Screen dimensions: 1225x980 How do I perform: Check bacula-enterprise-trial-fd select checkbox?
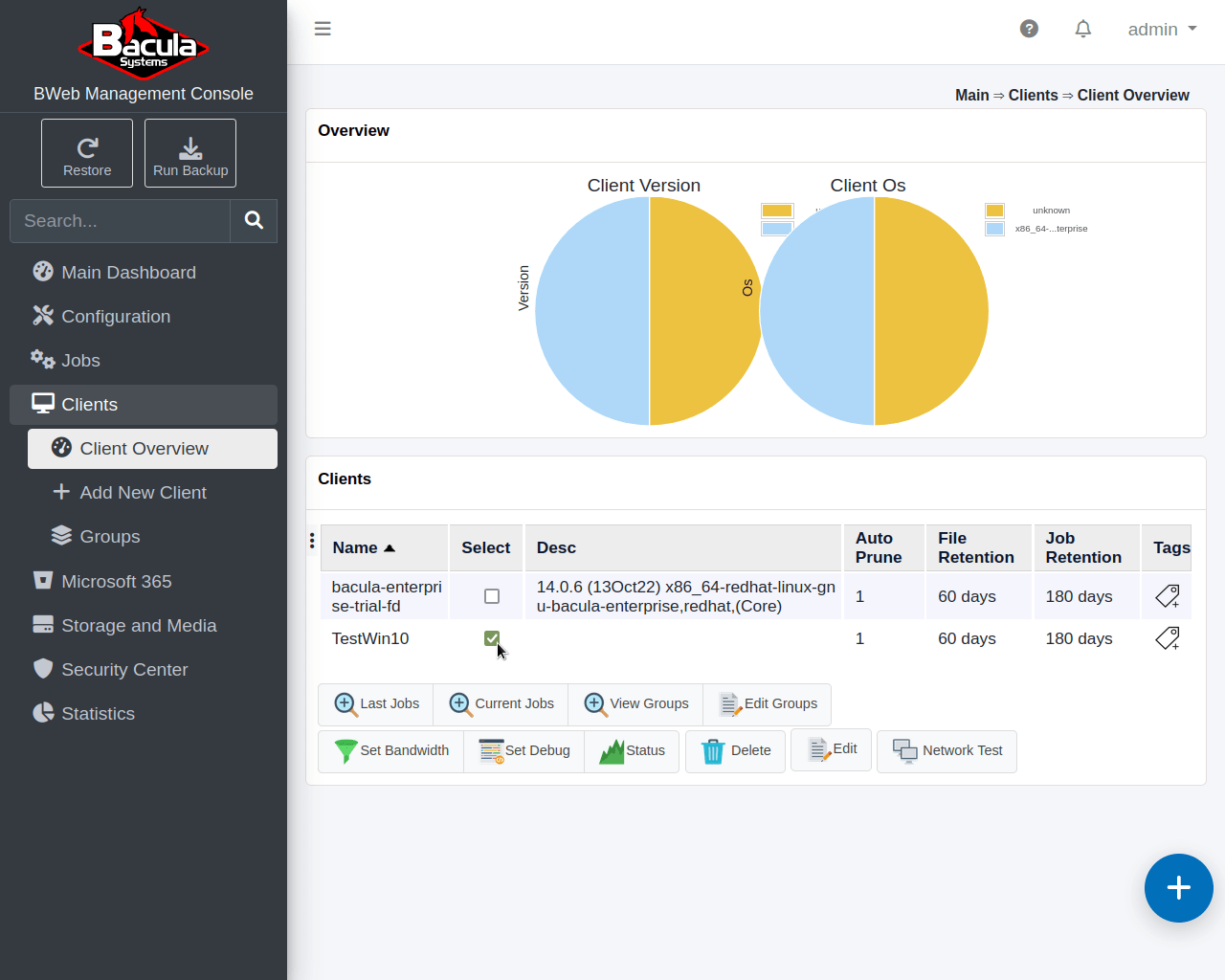(x=492, y=596)
